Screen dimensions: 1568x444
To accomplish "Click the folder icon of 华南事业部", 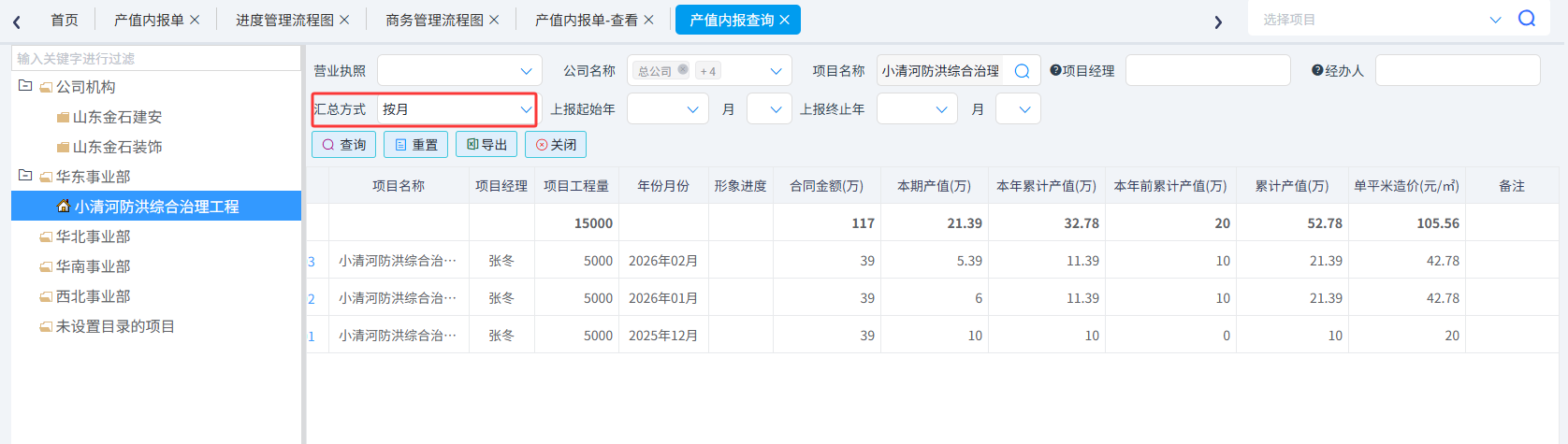I will pyautogui.click(x=46, y=266).
